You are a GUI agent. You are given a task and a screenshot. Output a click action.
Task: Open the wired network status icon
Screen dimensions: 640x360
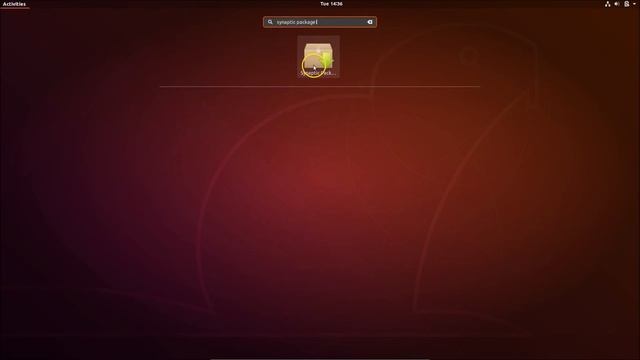608,4
